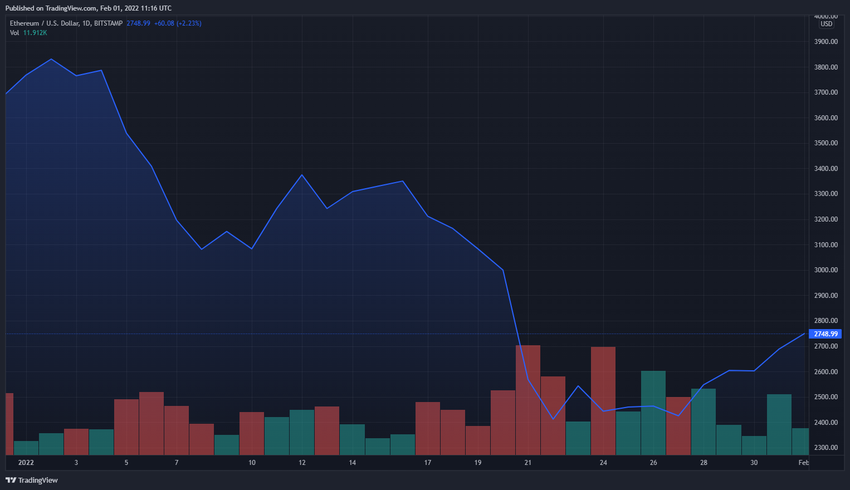Click the 2022 label on date axis
The width and height of the screenshot is (850, 490).
point(26,463)
